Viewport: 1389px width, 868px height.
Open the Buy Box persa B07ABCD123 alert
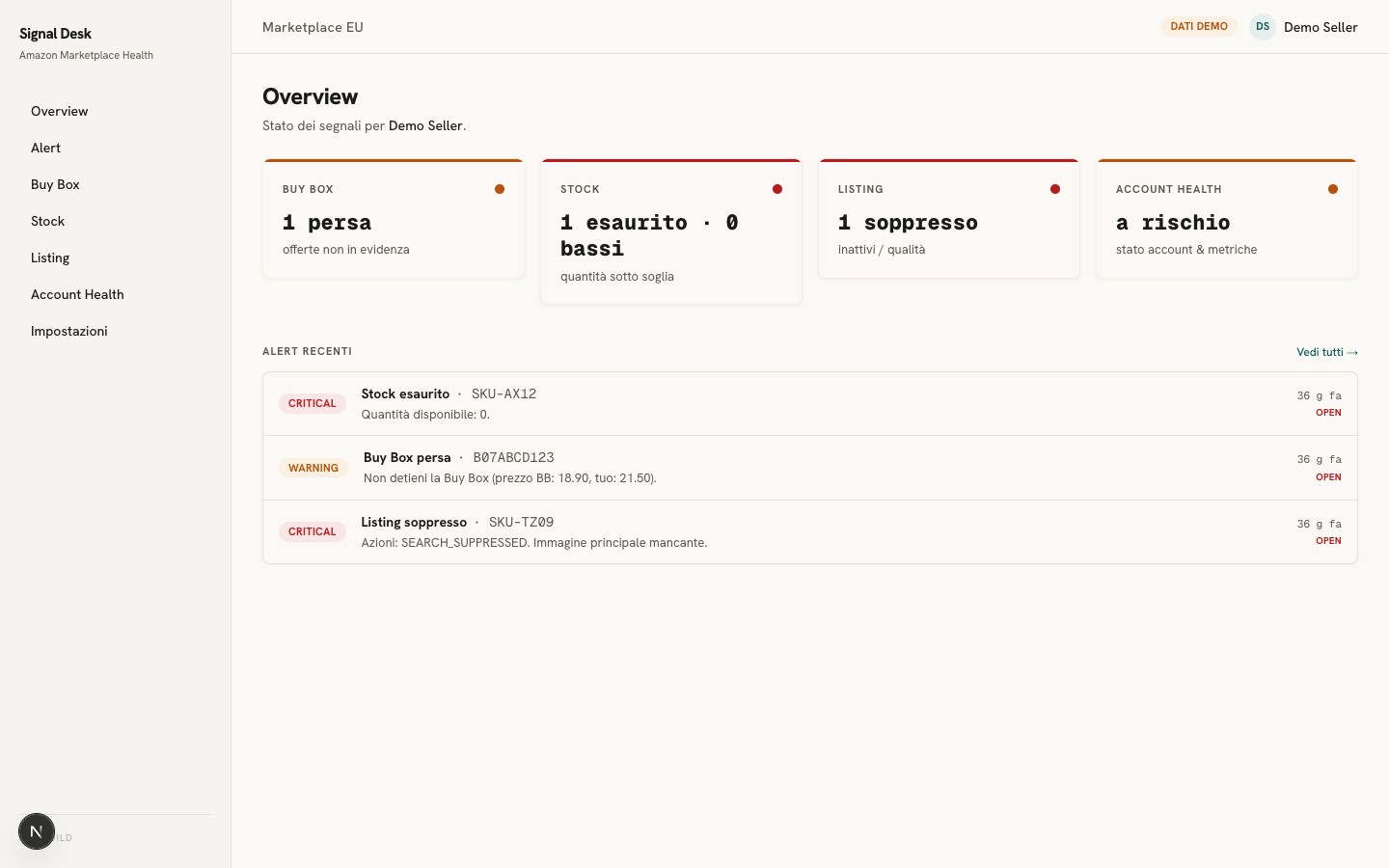pos(810,468)
